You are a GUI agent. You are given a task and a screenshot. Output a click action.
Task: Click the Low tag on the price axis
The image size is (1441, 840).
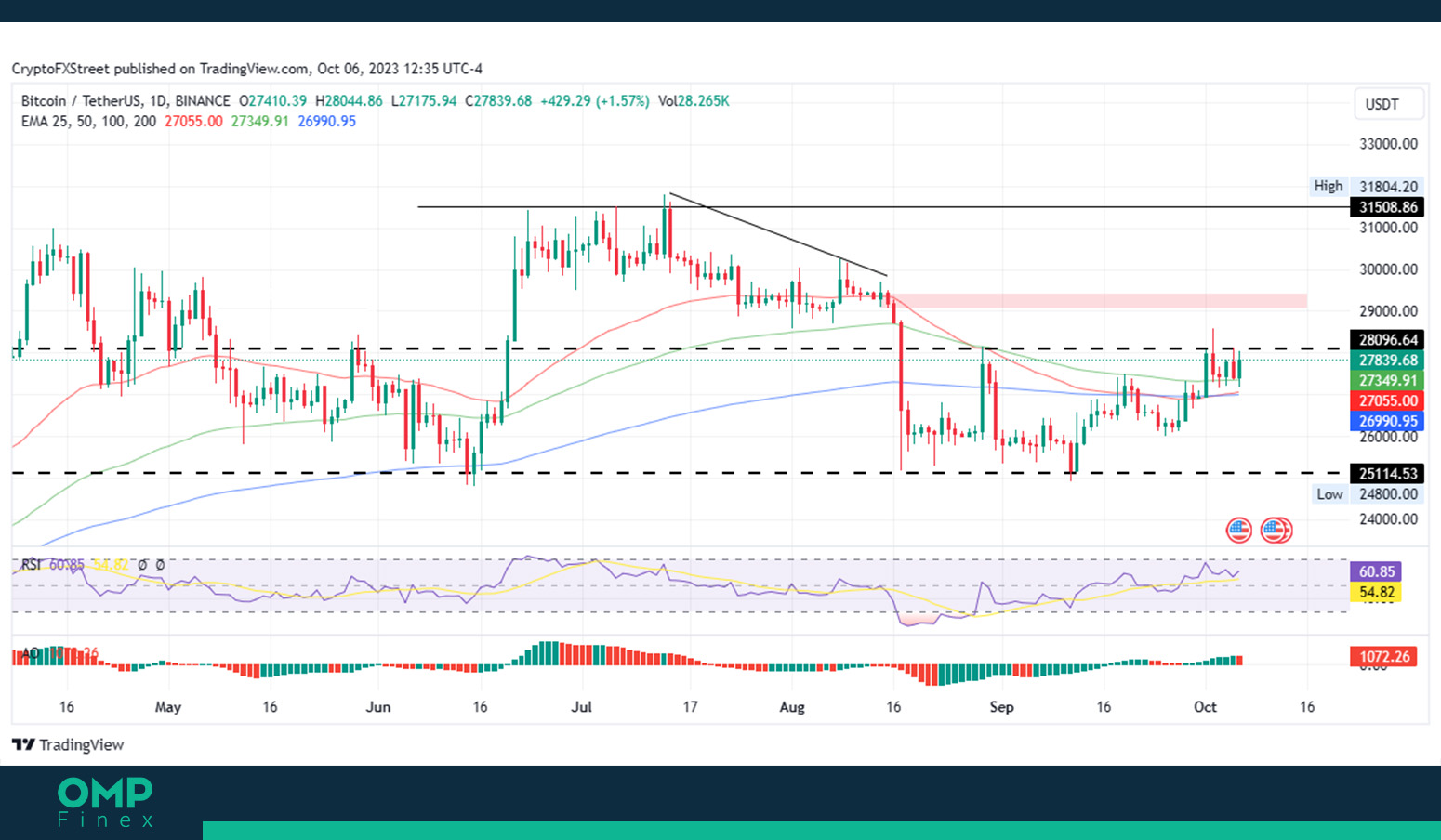[x=1329, y=494]
